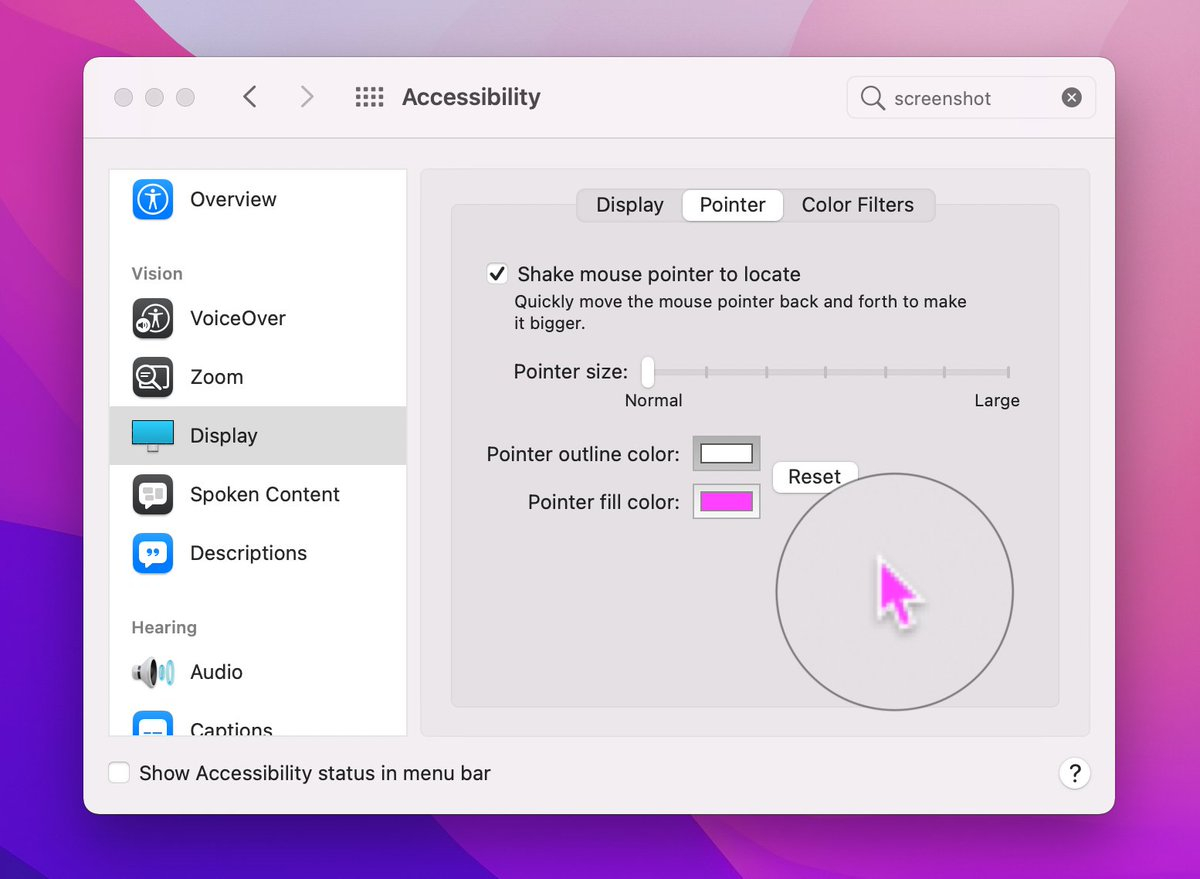Open the pointer outline color swatch
Image resolution: width=1200 pixels, height=879 pixels.
[x=726, y=454]
